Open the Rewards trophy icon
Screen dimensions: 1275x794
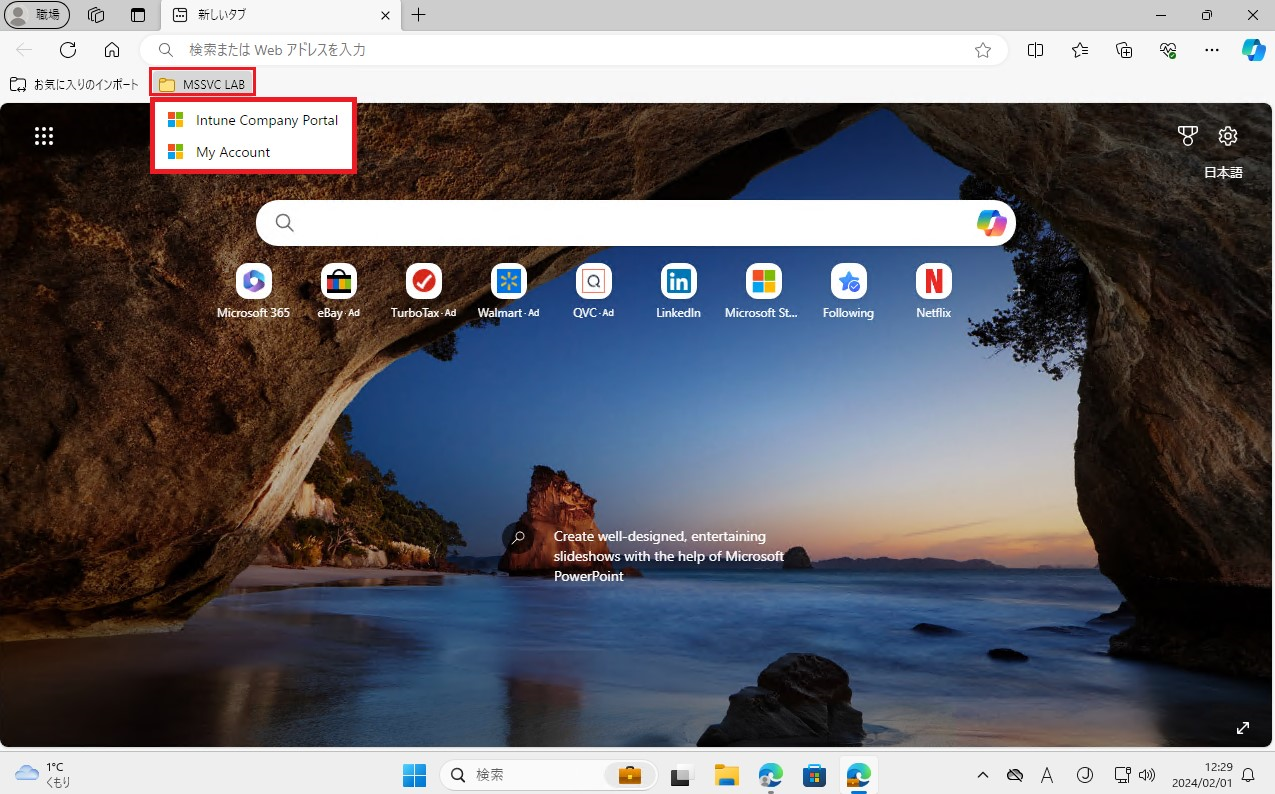[1187, 136]
